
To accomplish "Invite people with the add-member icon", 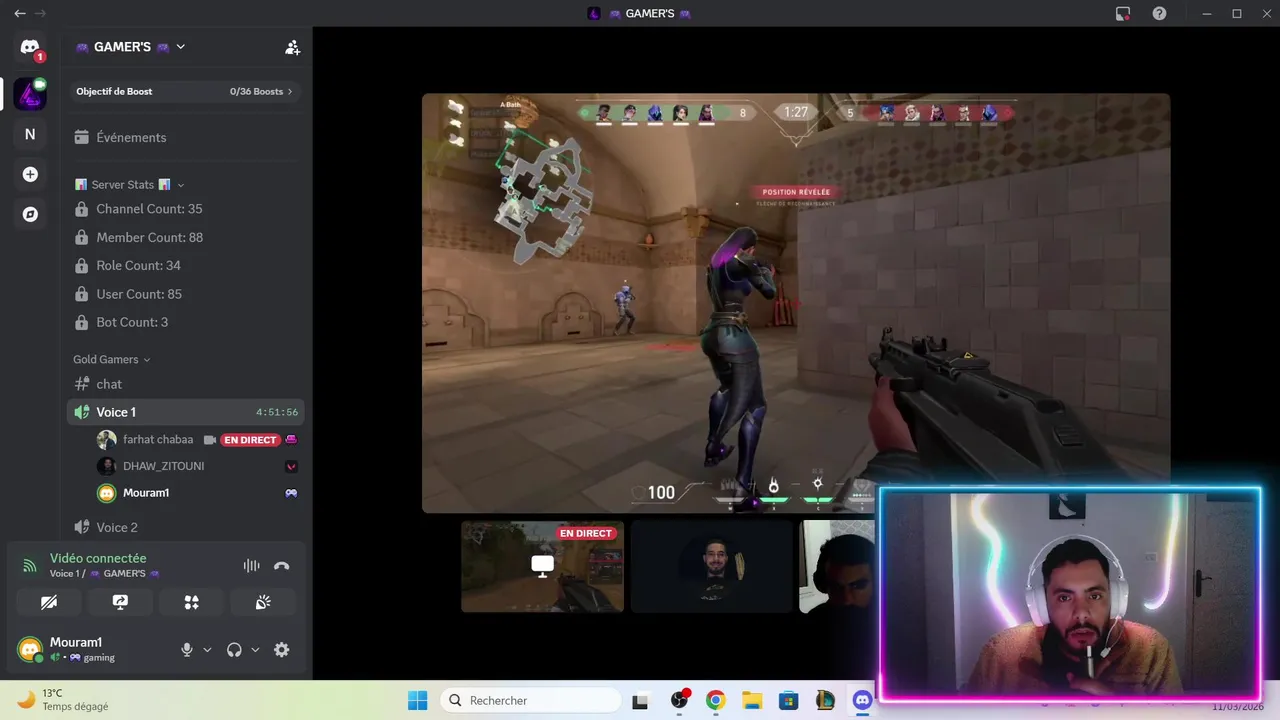I will click(292, 47).
